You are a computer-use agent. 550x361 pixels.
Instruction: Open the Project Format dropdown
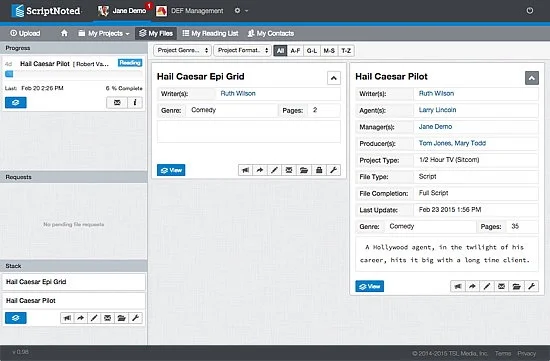click(242, 51)
